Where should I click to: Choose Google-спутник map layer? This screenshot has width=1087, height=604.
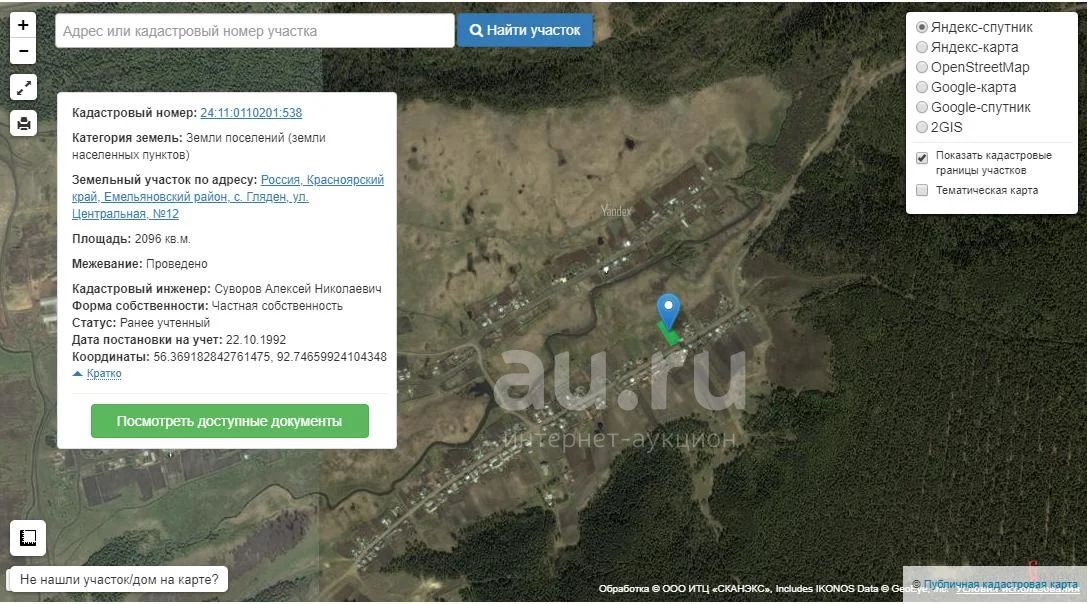[922, 107]
